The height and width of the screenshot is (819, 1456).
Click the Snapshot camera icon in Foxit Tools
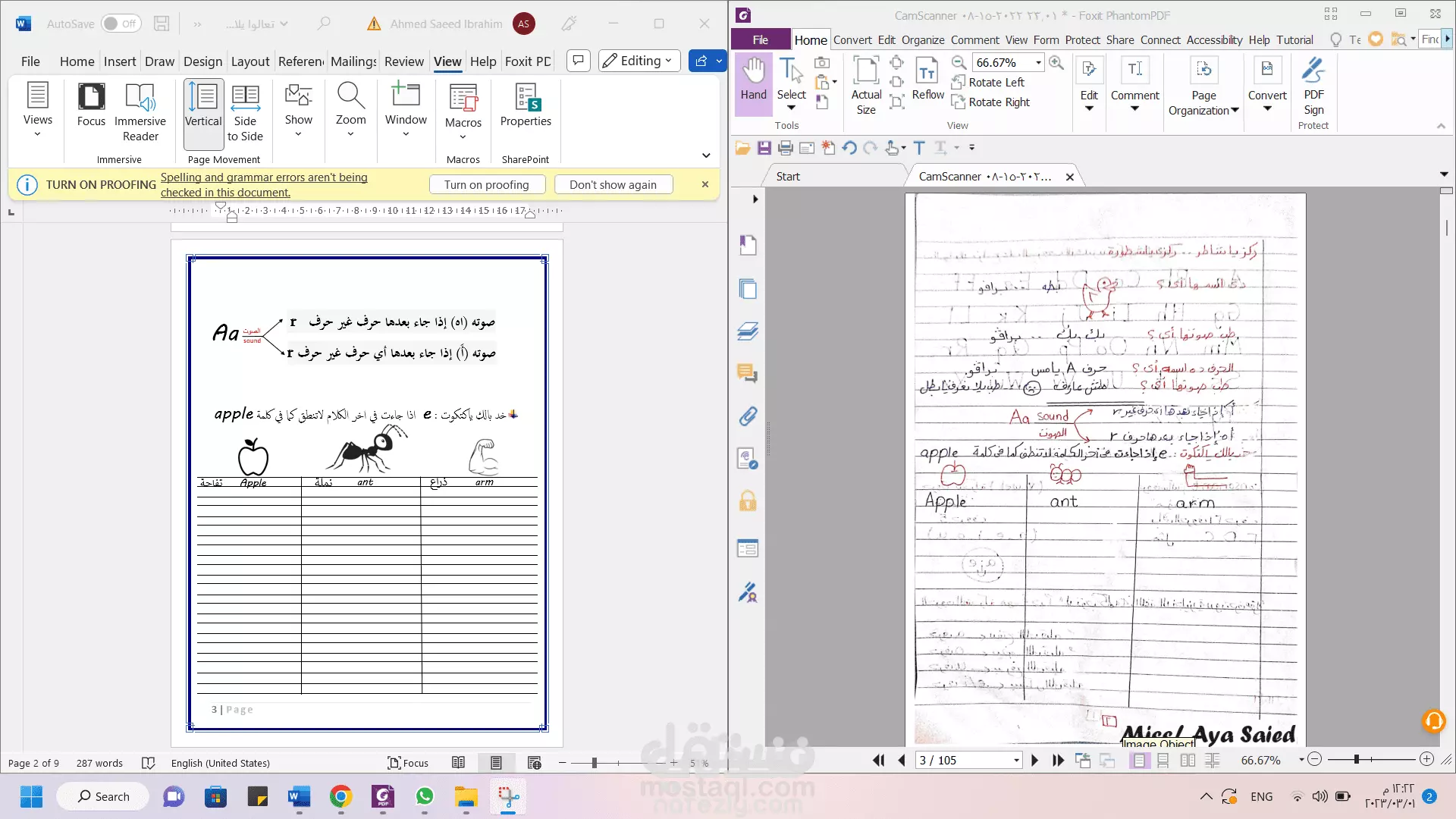point(822,62)
